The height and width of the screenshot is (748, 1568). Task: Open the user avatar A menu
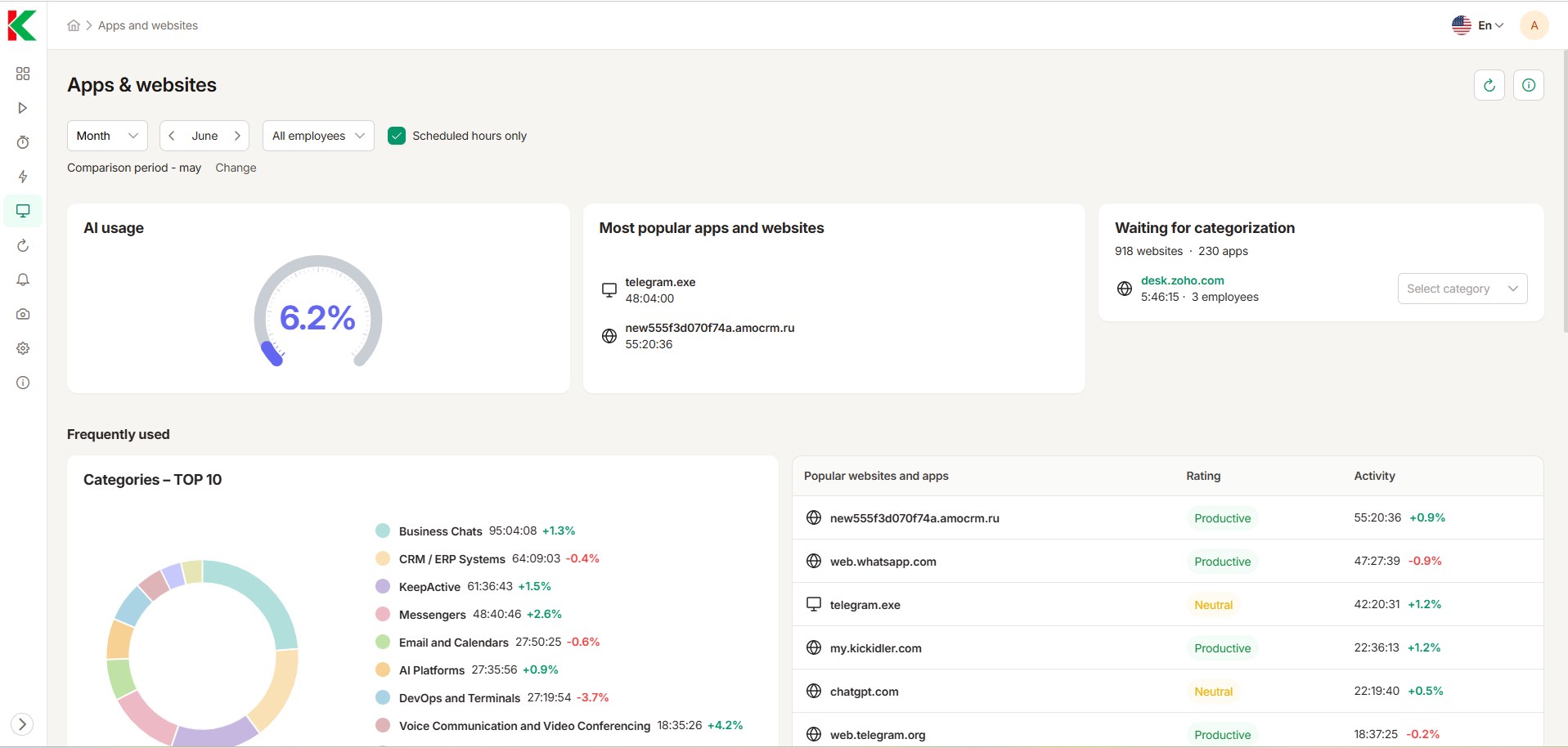pos(1534,25)
